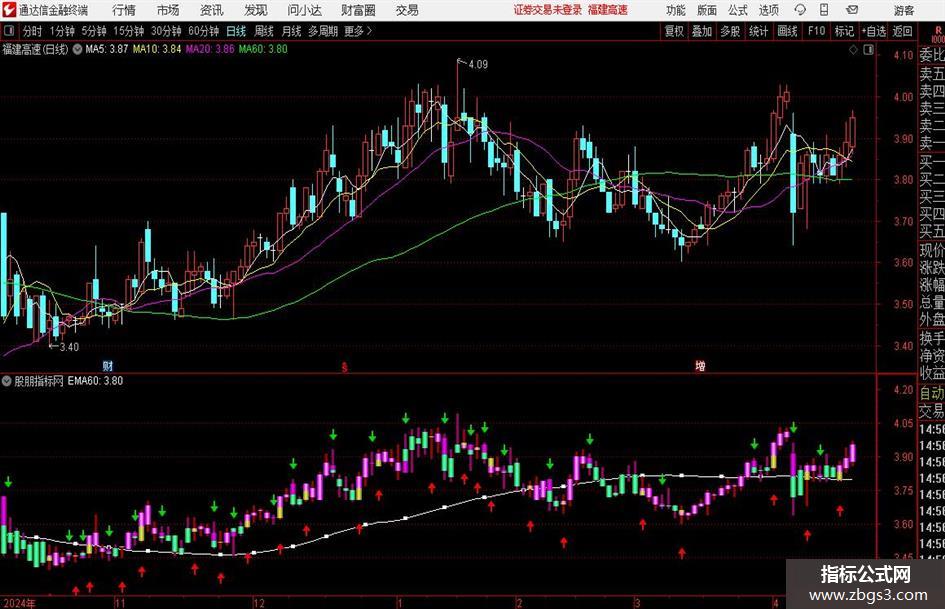Click the 证券交易未登录 login link

(x=548, y=10)
